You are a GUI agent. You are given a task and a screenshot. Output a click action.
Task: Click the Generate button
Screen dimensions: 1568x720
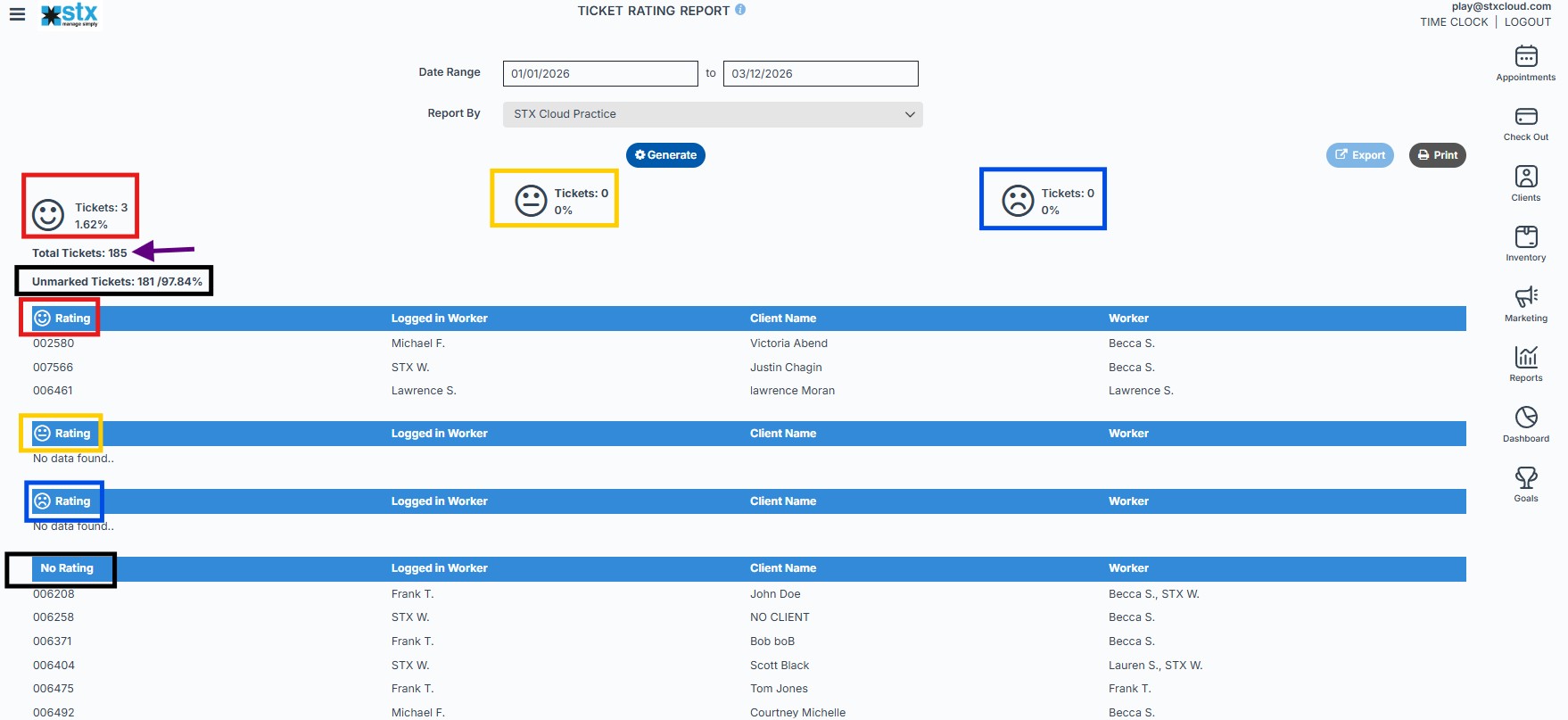click(x=665, y=155)
